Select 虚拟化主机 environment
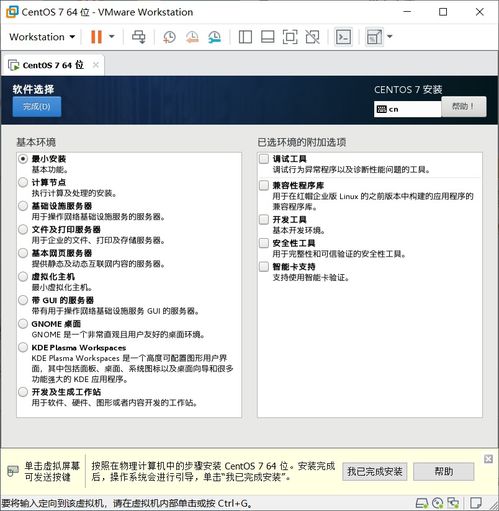The height and width of the screenshot is (511, 499). [23, 277]
